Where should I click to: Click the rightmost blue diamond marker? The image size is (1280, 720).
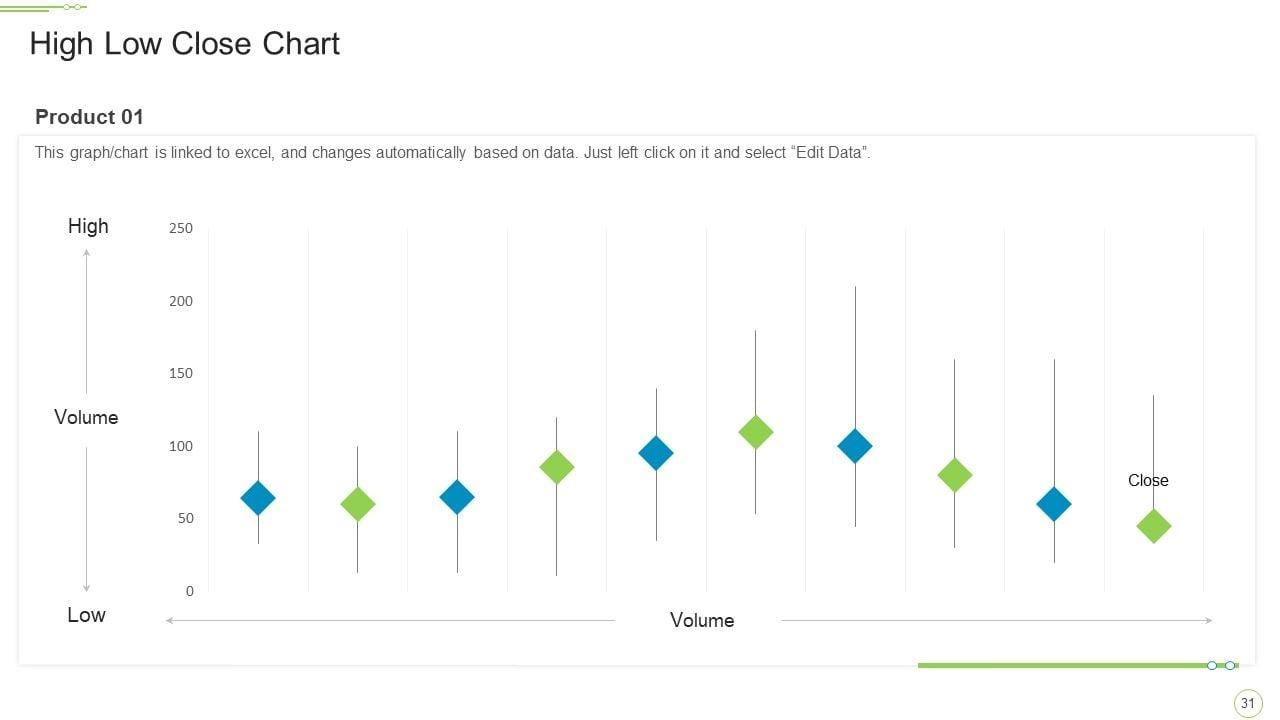[x=1053, y=505]
